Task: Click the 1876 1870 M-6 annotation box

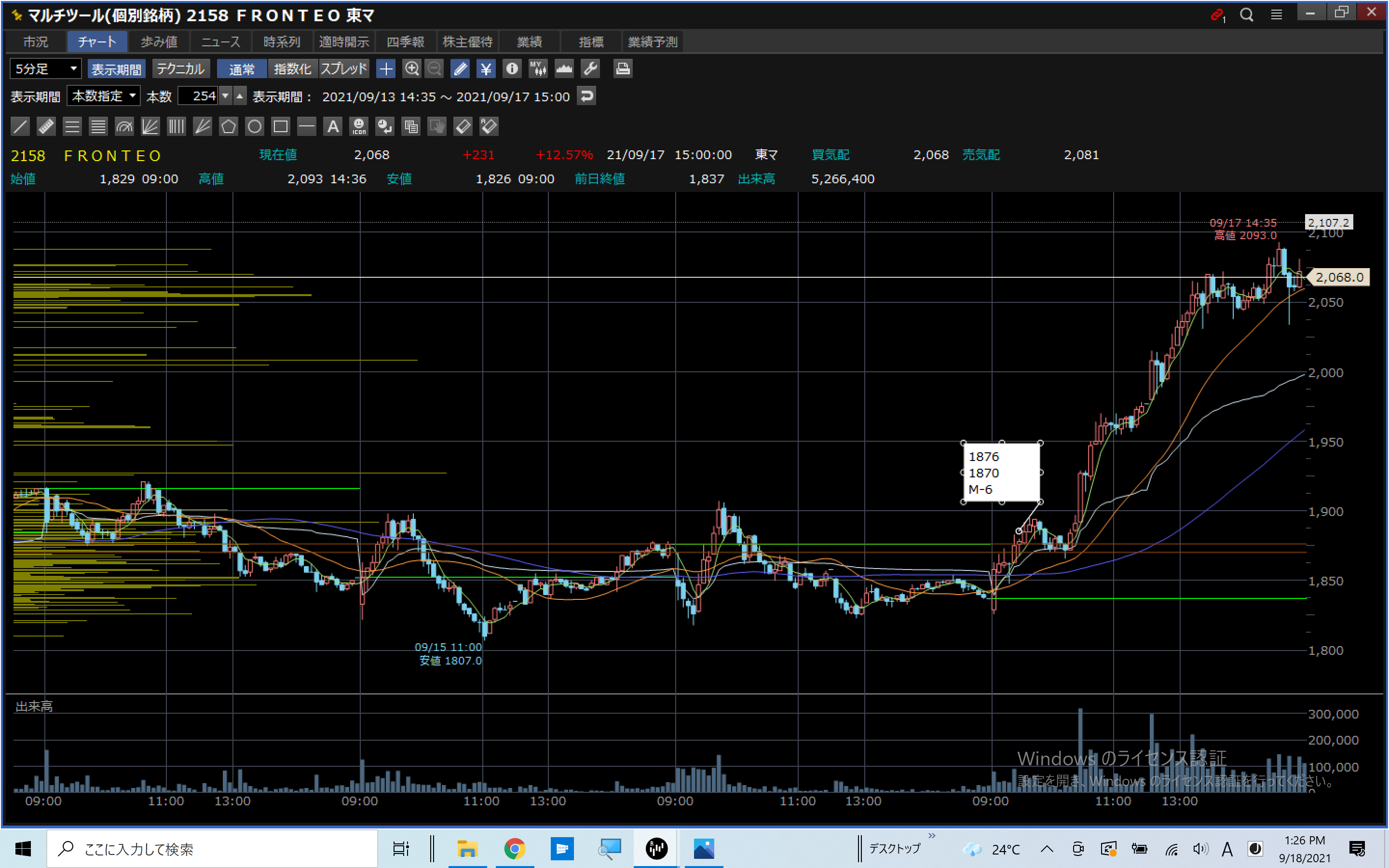Action: 1001,473
